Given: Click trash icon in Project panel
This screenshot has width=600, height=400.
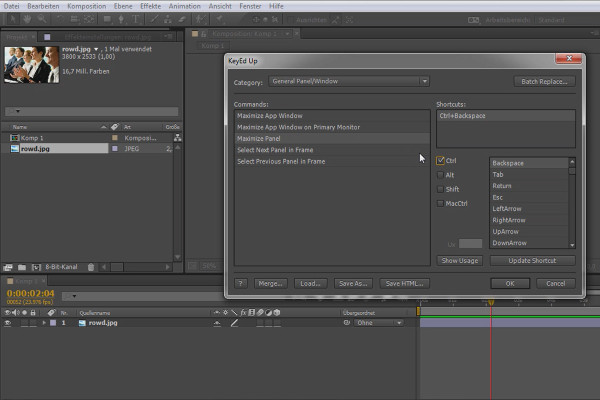Looking at the screenshot, I should 91,267.
